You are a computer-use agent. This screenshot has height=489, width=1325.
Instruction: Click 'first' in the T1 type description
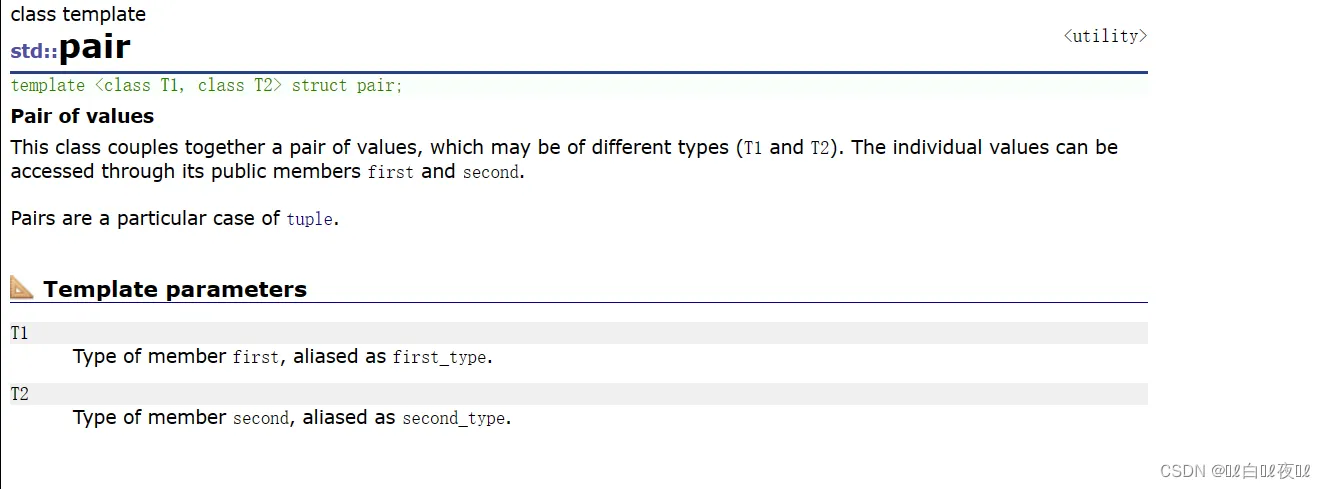(x=255, y=357)
